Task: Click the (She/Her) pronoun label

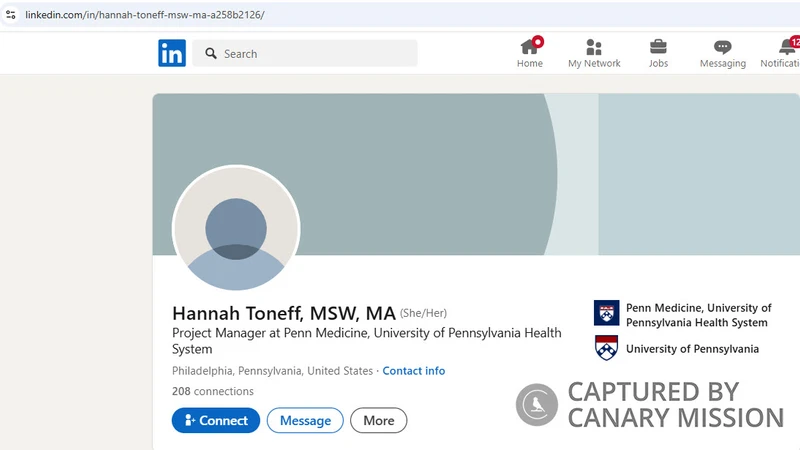Action: click(x=423, y=313)
